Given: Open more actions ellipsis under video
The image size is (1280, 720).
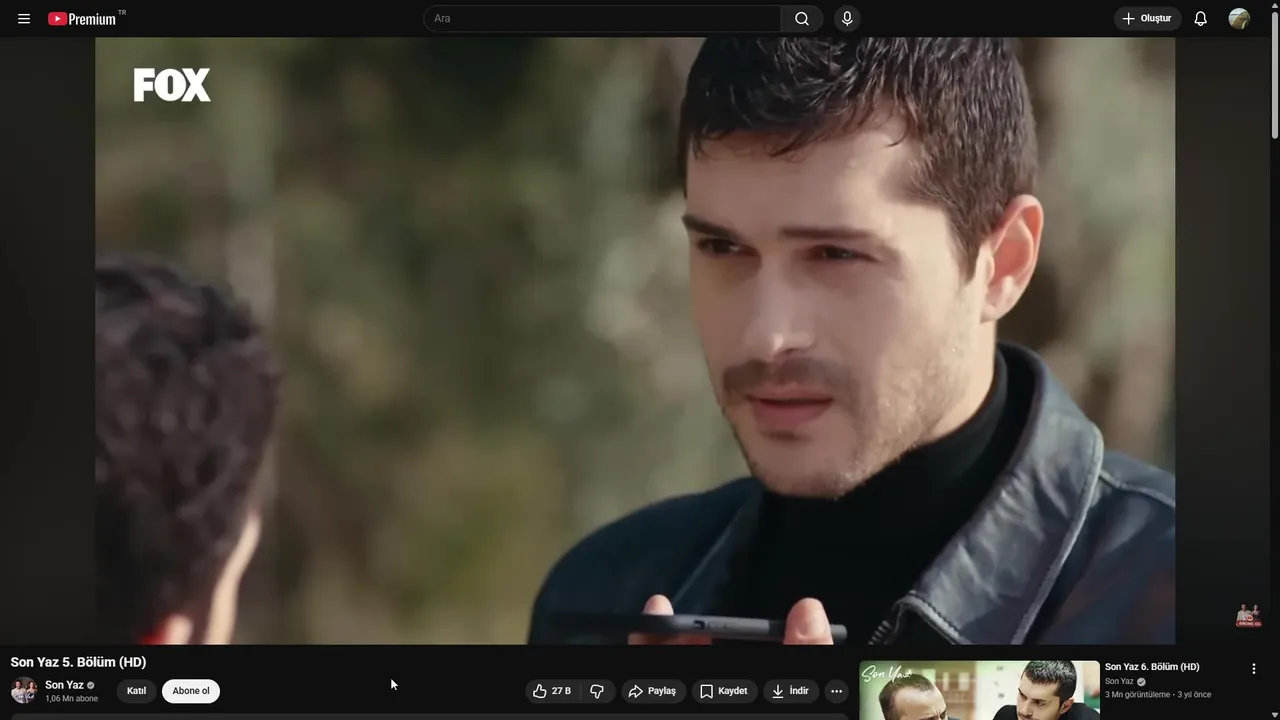Looking at the screenshot, I should [x=837, y=691].
